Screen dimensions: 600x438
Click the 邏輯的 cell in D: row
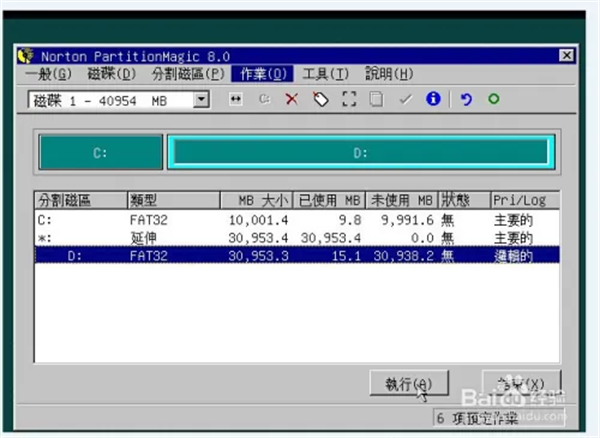coord(513,256)
